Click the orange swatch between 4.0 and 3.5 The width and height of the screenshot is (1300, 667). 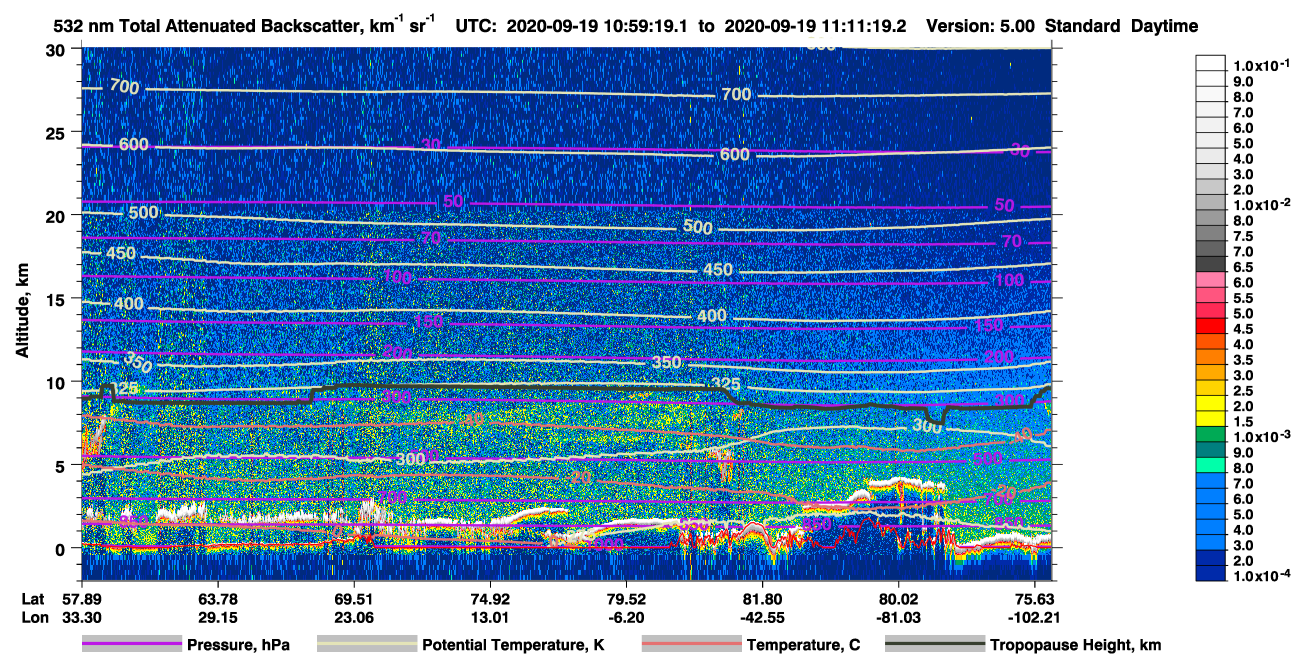[1211, 356]
